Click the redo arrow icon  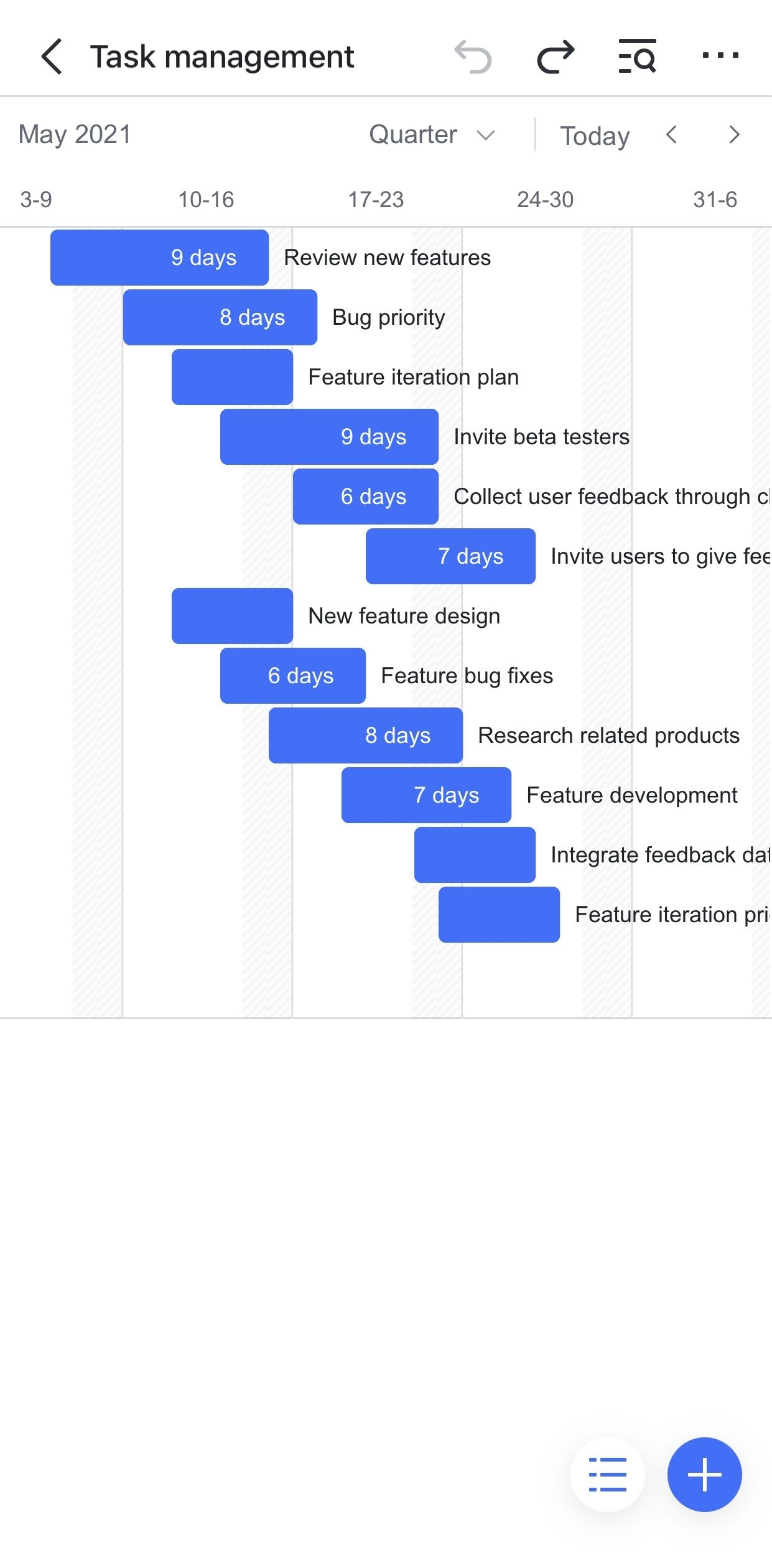pyautogui.click(x=556, y=57)
